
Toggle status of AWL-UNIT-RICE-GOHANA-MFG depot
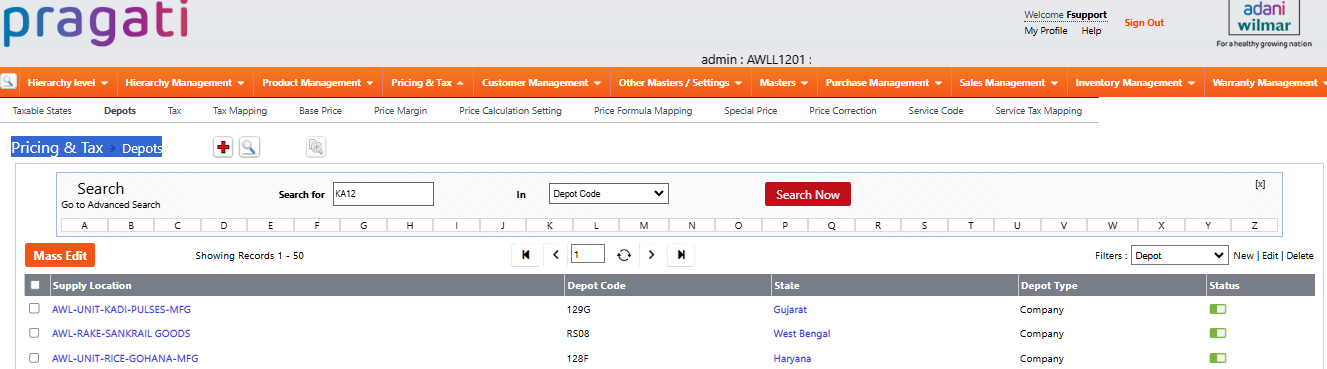coord(1218,358)
